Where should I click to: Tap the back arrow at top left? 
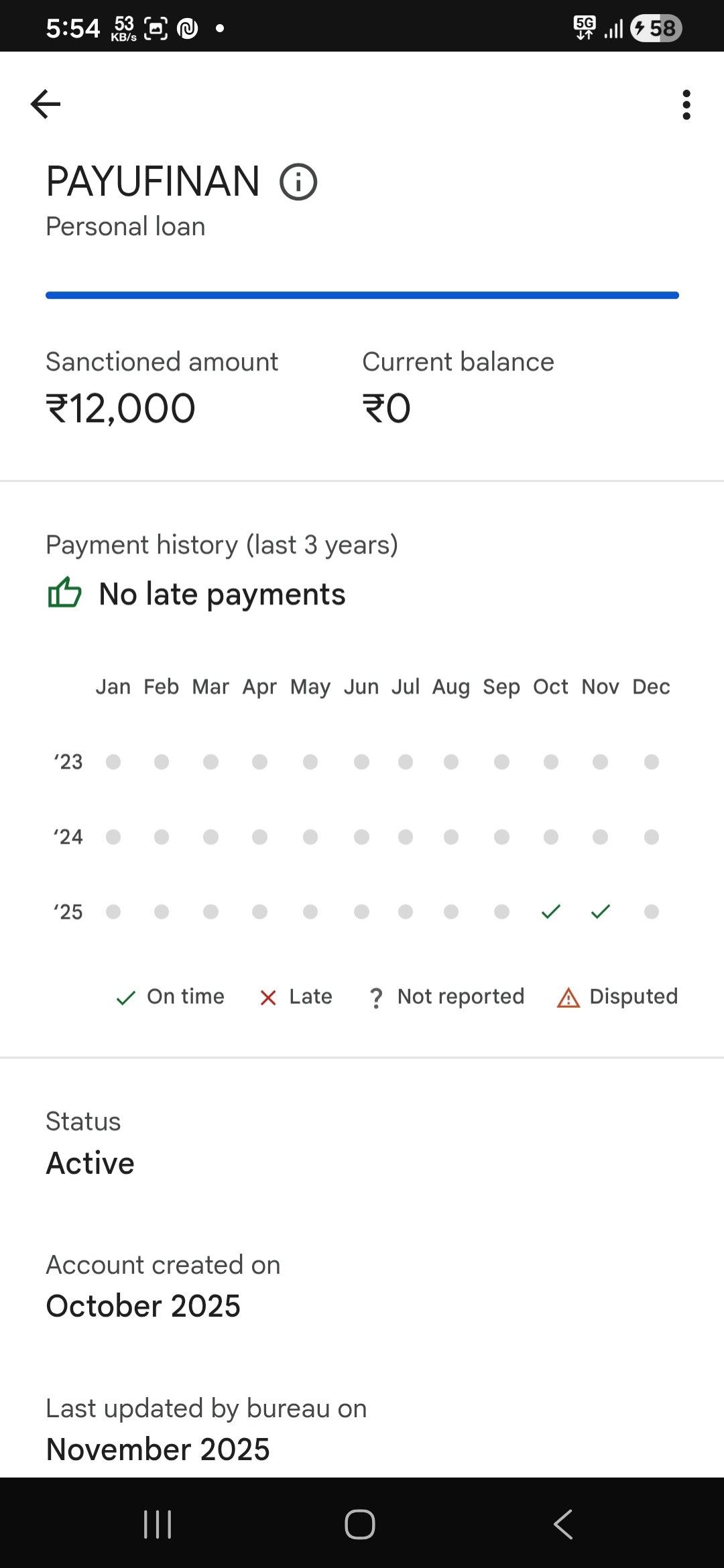point(46,105)
